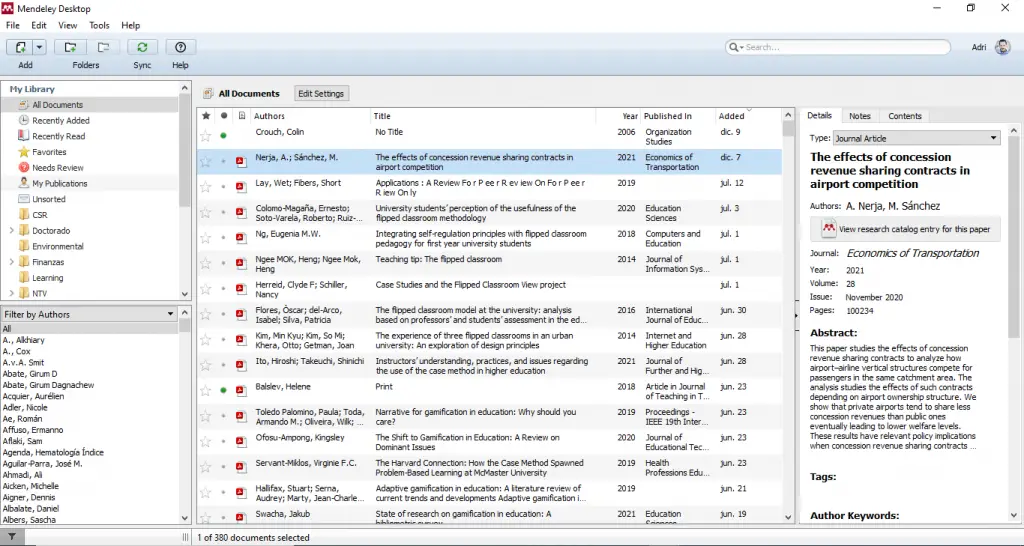
Task: Open the document Type dropdown
Action: [916, 138]
